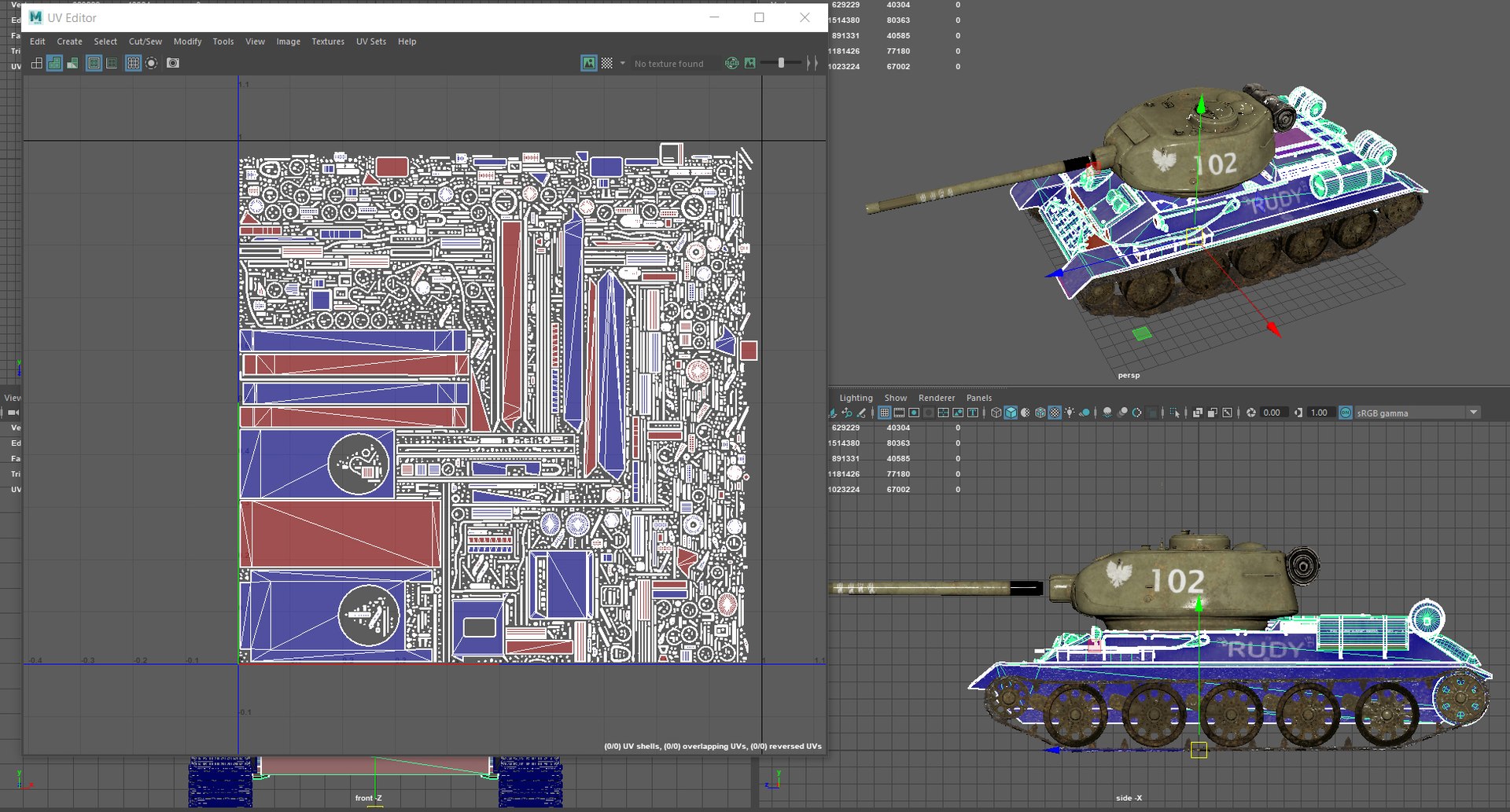Image resolution: width=1510 pixels, height=812 pixels.
Task: Open Tools menu in UV Editor
Action: (223, 42)
